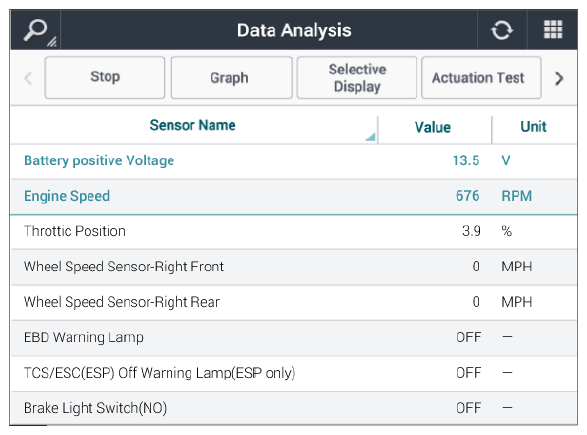
Task: Click the 676 engine speed value
Action: click(x=467, y=196)
